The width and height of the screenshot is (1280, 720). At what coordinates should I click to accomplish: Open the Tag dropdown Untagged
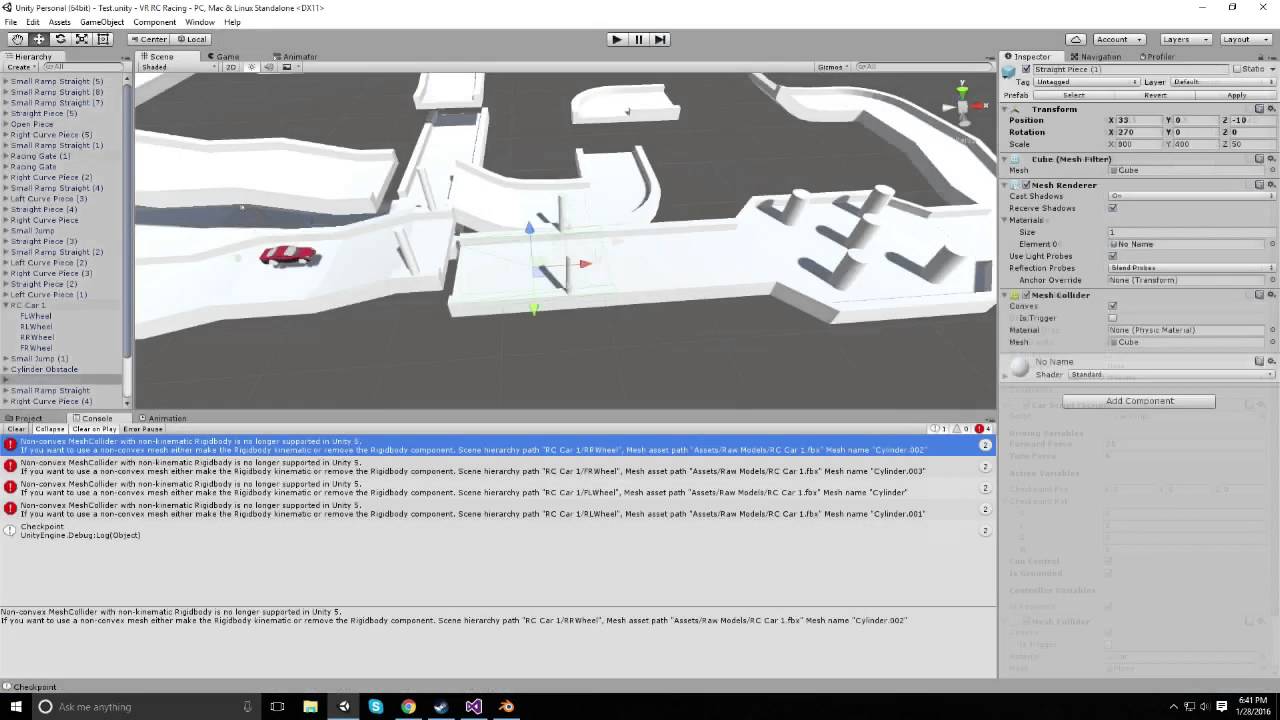coord(1086,82)
